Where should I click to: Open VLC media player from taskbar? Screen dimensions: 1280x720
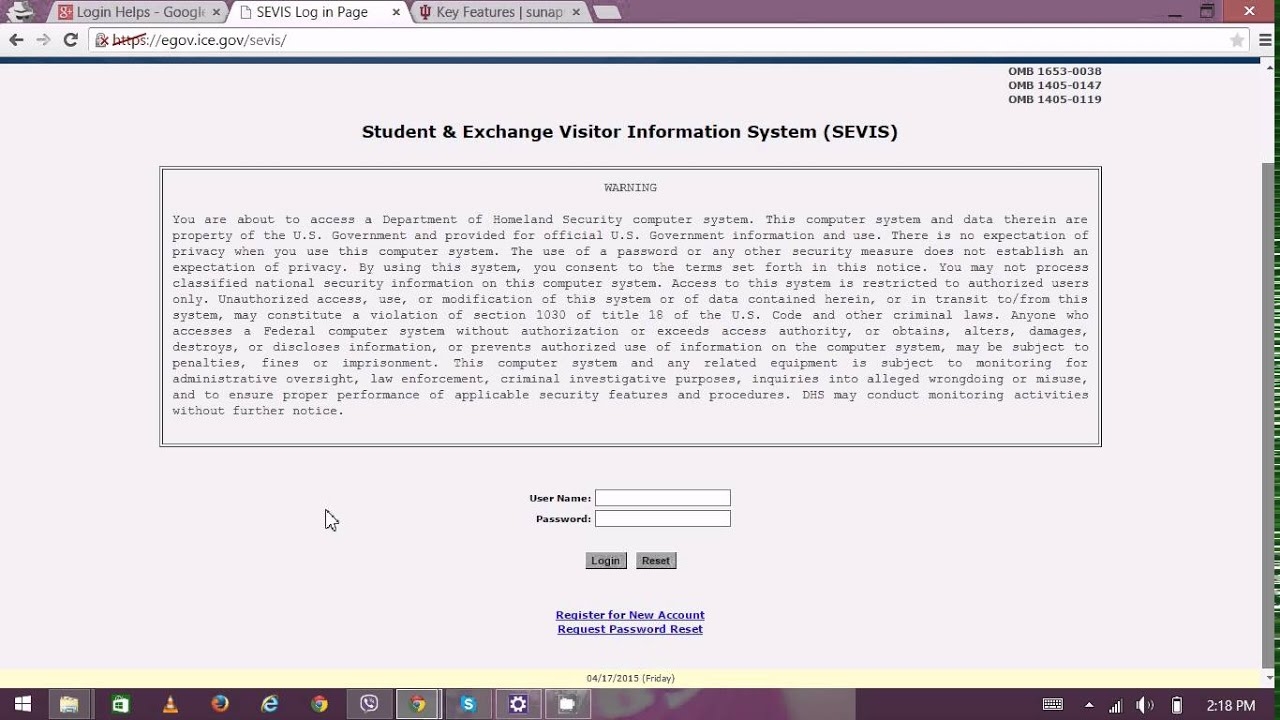(x=170, y=704)
